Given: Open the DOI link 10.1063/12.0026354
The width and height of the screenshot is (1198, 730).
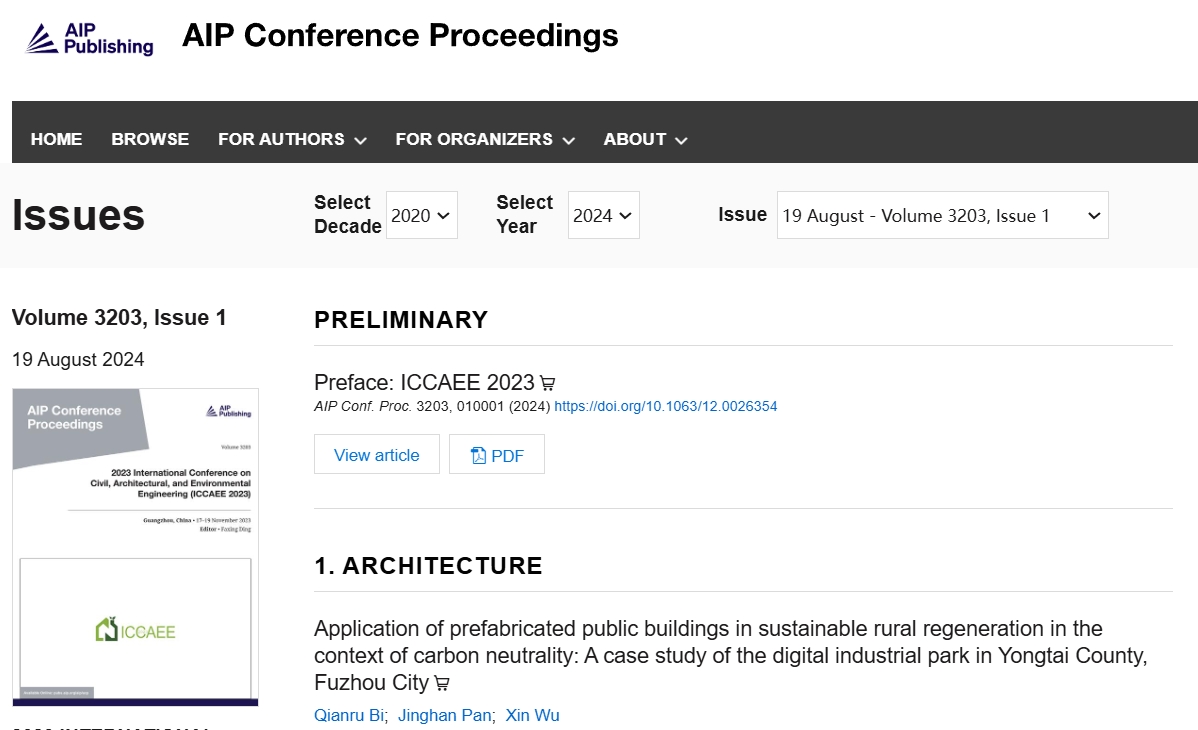Looking at the screenshot, I should 665,407.
